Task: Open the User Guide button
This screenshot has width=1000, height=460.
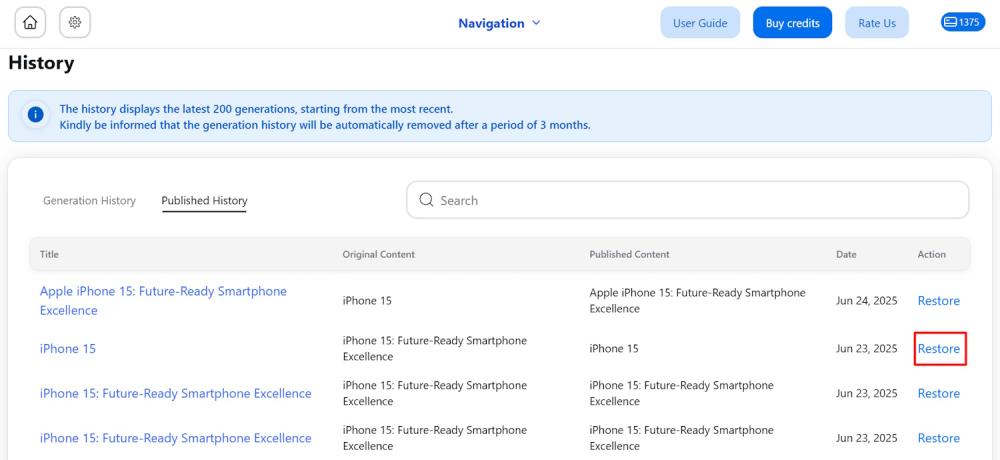Action: click(700, 23)
